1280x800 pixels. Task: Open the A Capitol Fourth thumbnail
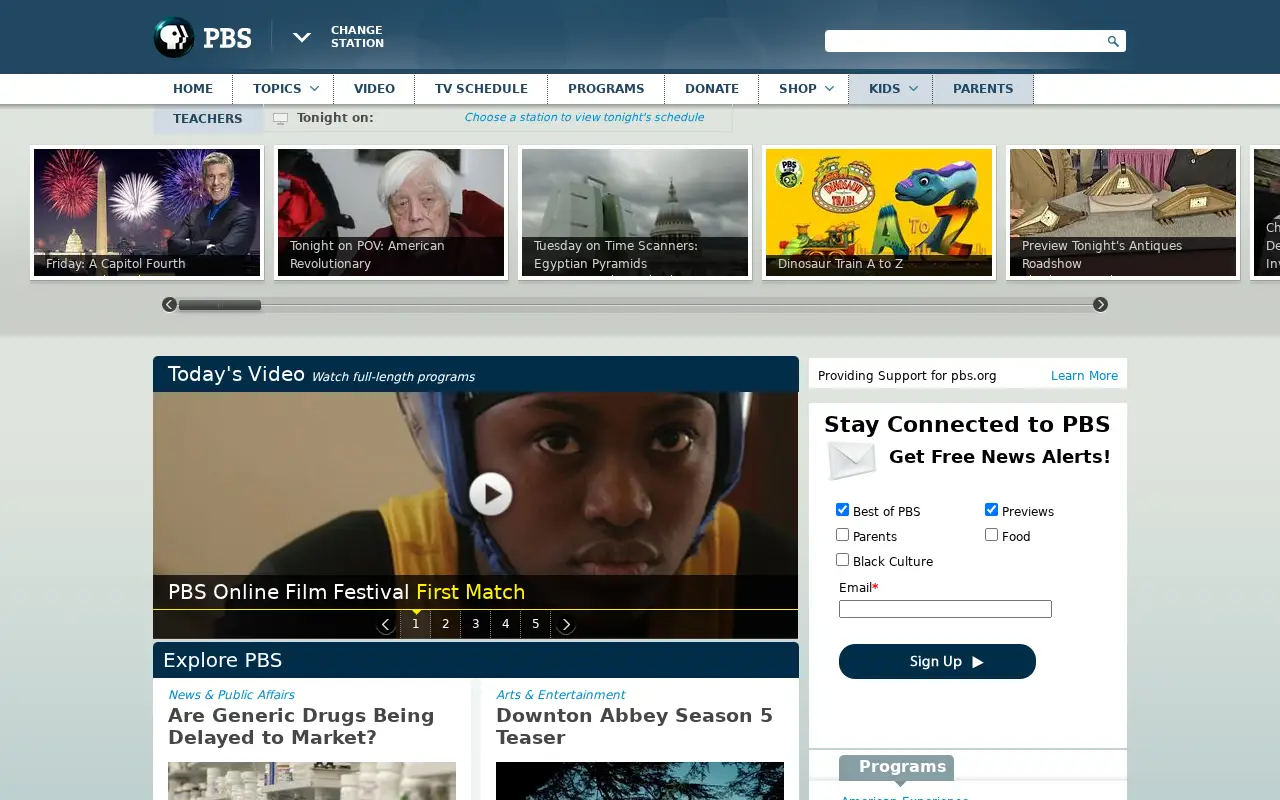(147, 213)
